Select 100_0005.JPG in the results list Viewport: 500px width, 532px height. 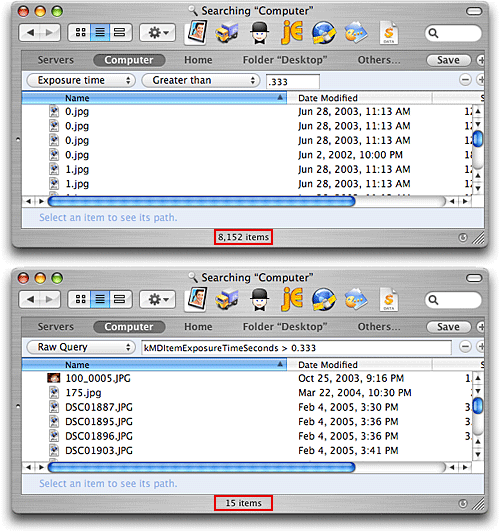click(98, 378)
